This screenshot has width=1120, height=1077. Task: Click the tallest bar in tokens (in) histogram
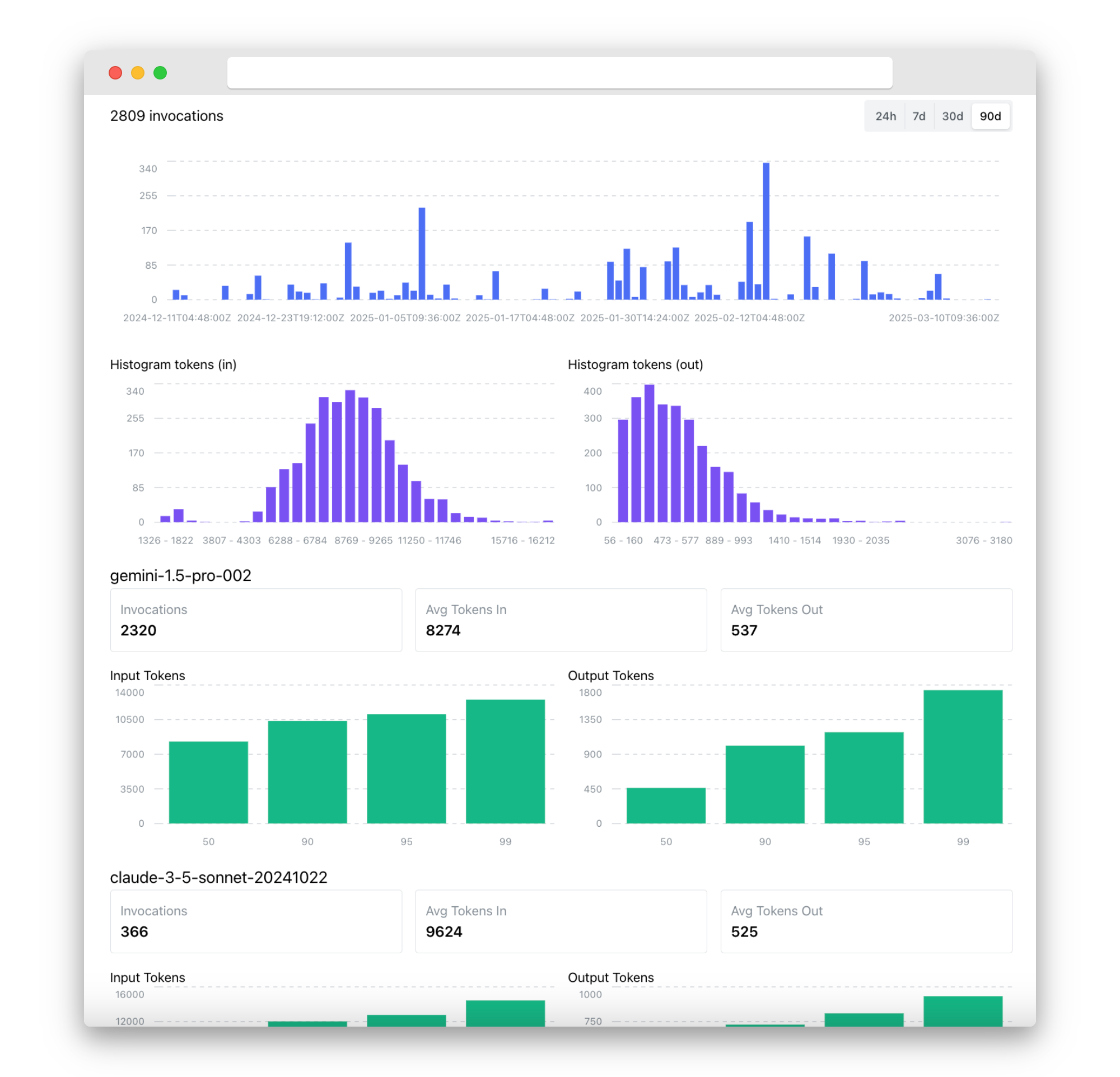(351, 456)
